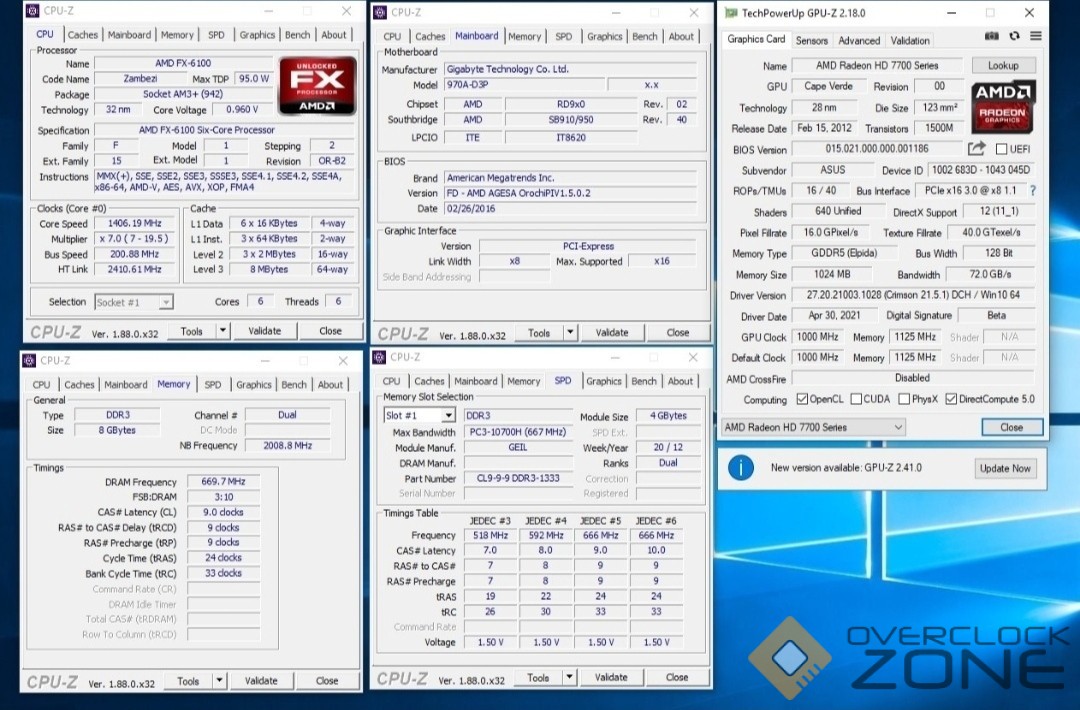Click the Memory Type value GDDR5 (Elpida)
Image resolution: width=1080 pixels, height=710 pixels.
pos(844,253)
